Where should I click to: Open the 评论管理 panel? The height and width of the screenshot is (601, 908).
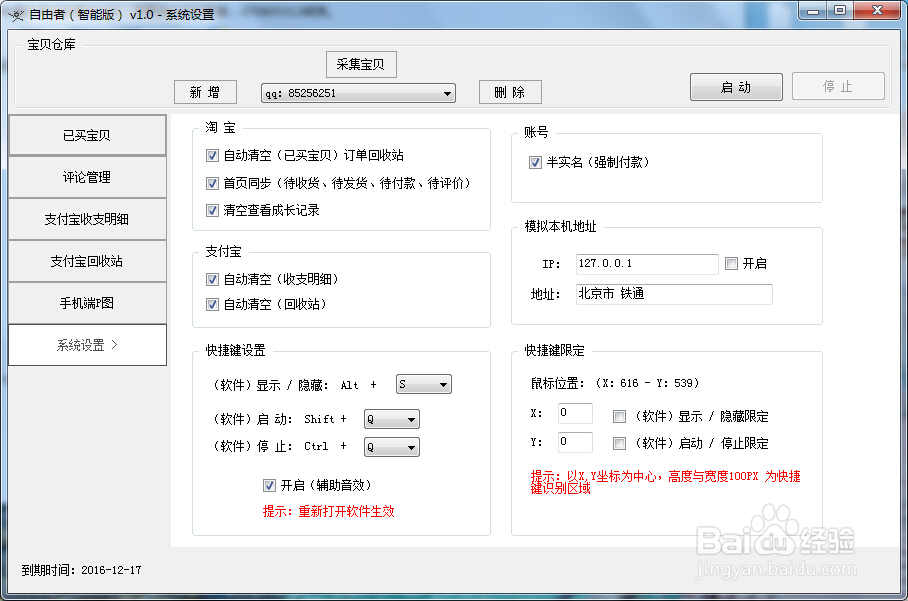coord(87,177)
